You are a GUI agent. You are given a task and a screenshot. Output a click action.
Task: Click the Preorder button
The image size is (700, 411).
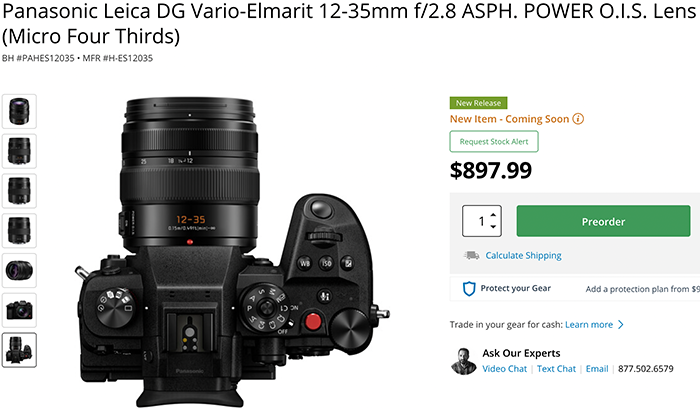point(603,221)
